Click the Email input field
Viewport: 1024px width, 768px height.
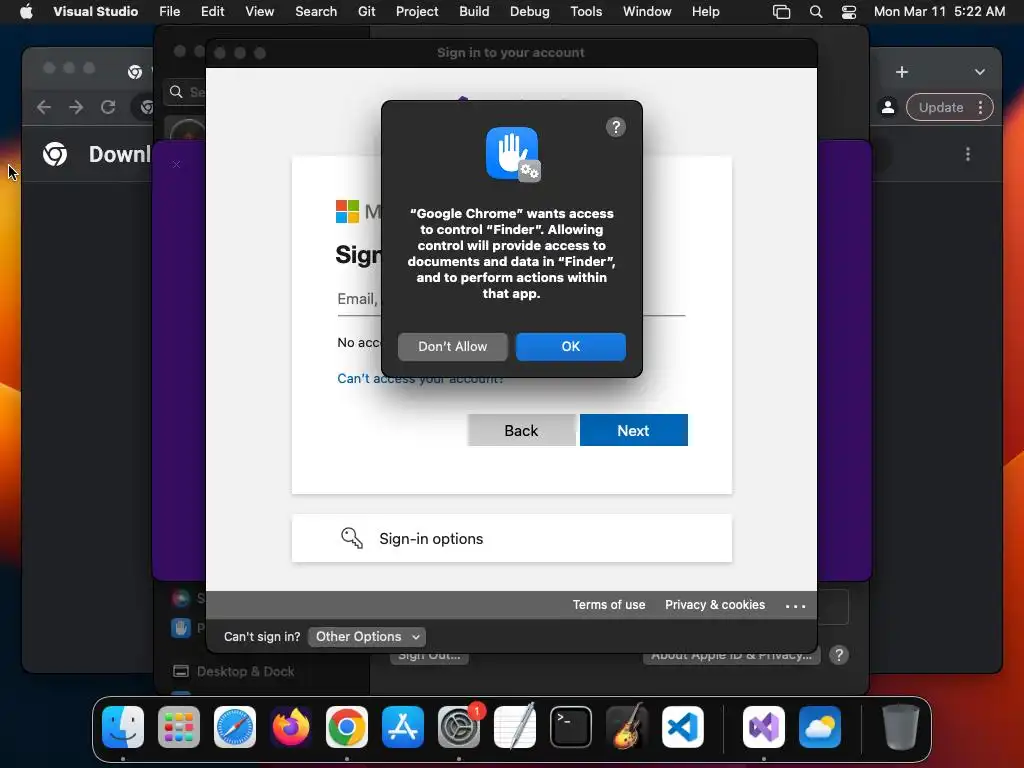(x=511, y=299)
